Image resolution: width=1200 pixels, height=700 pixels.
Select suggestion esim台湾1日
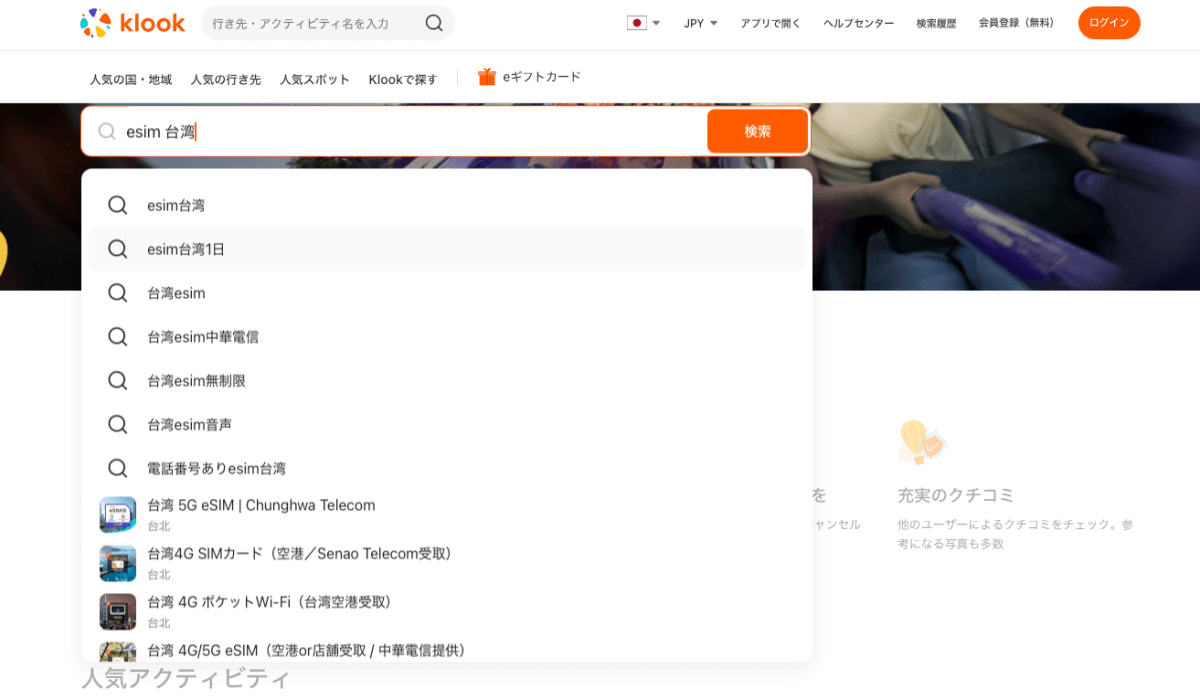pos(447,249)
